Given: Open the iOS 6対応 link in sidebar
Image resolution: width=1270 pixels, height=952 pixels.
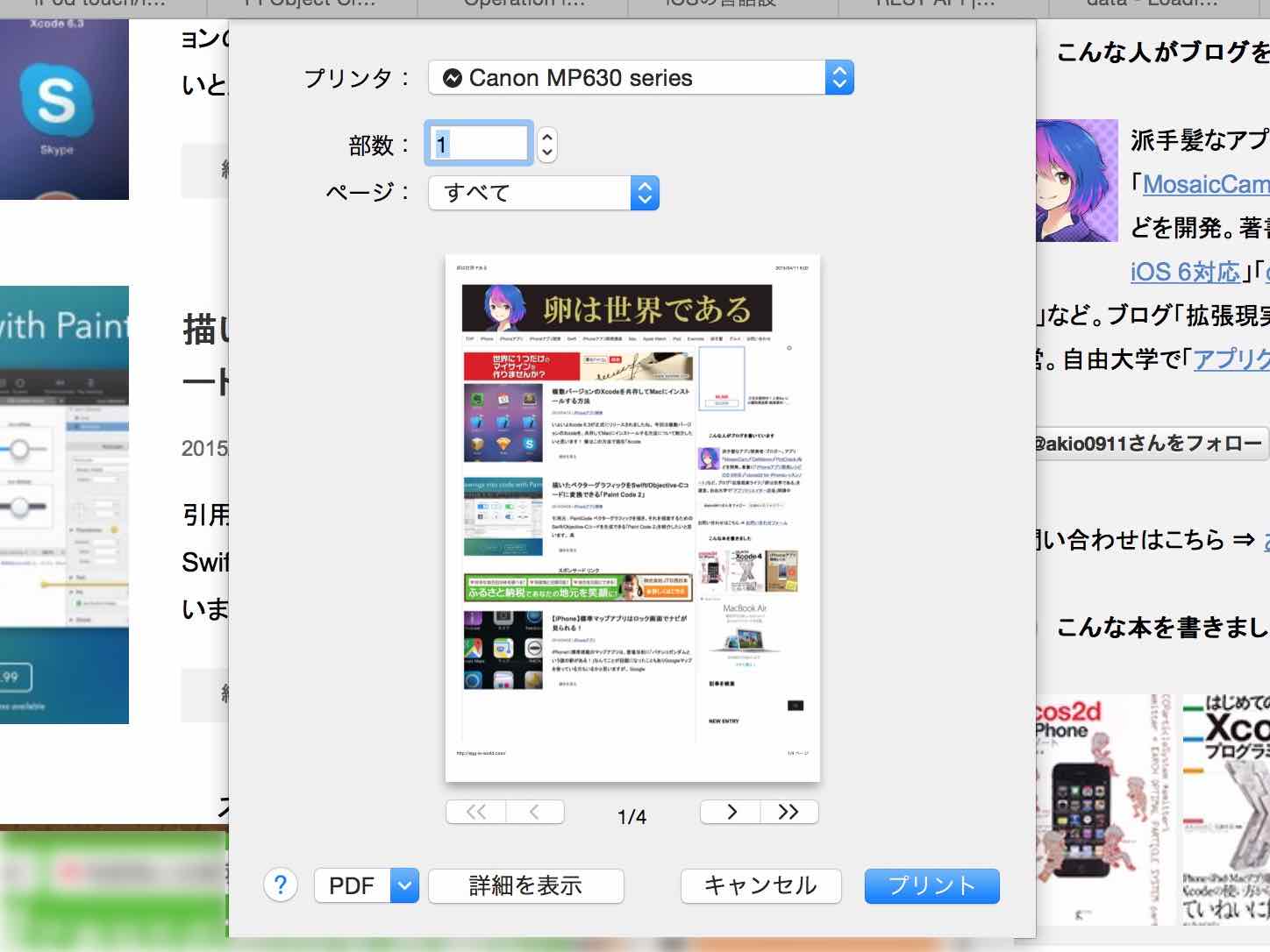Looking at the screenshot, I should [x=1185, y=272].
